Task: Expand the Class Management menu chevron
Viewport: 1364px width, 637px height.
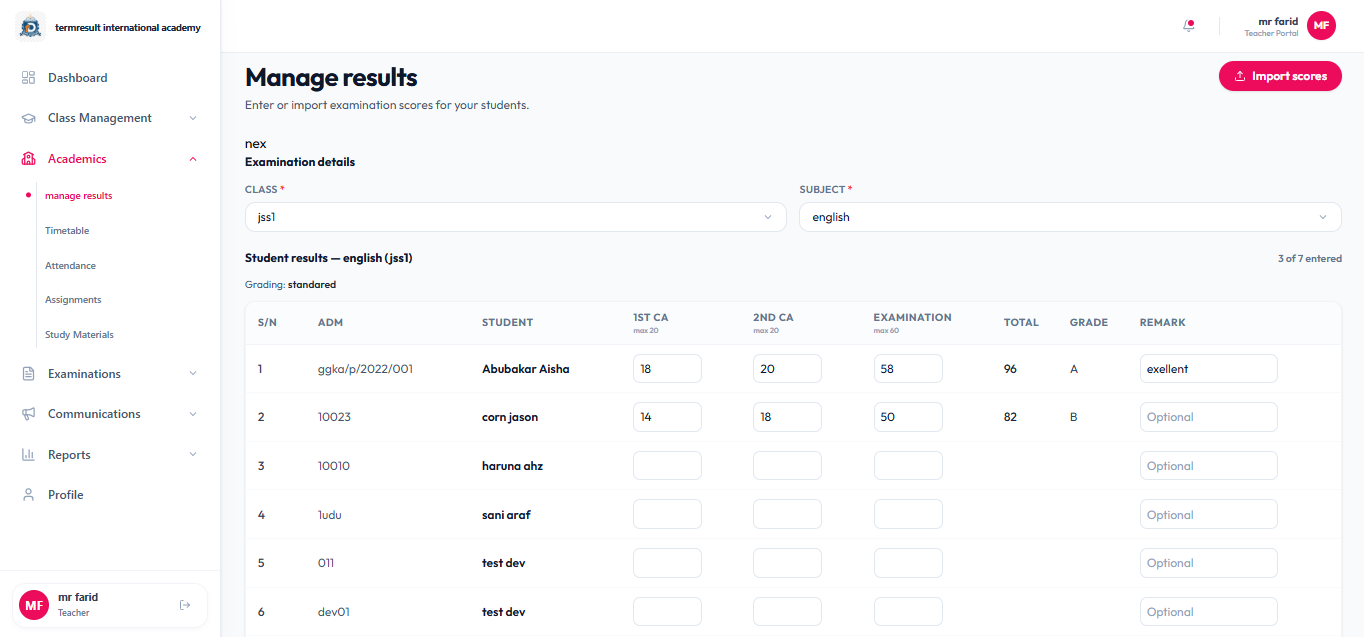Action: click(x=193, y=118)
